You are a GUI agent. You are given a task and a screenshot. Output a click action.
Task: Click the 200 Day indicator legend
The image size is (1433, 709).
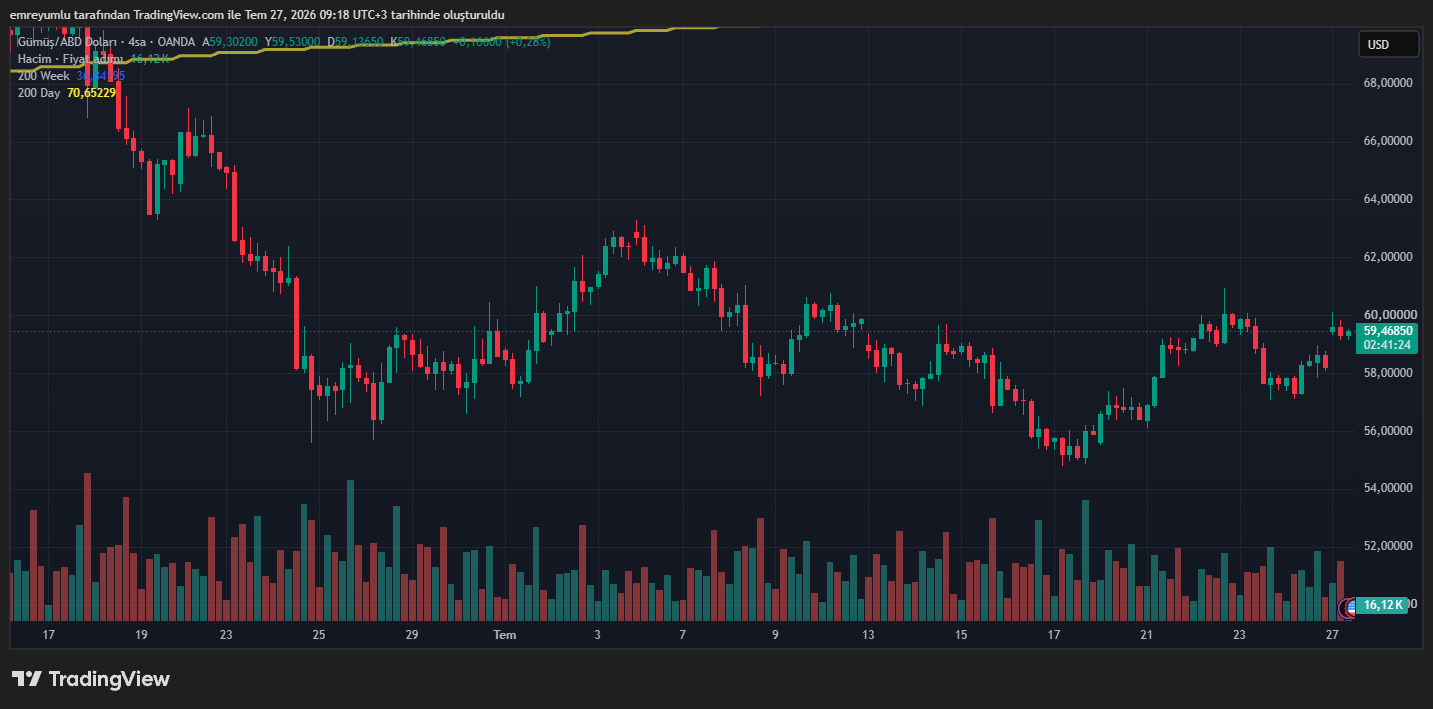coord(39,93)
